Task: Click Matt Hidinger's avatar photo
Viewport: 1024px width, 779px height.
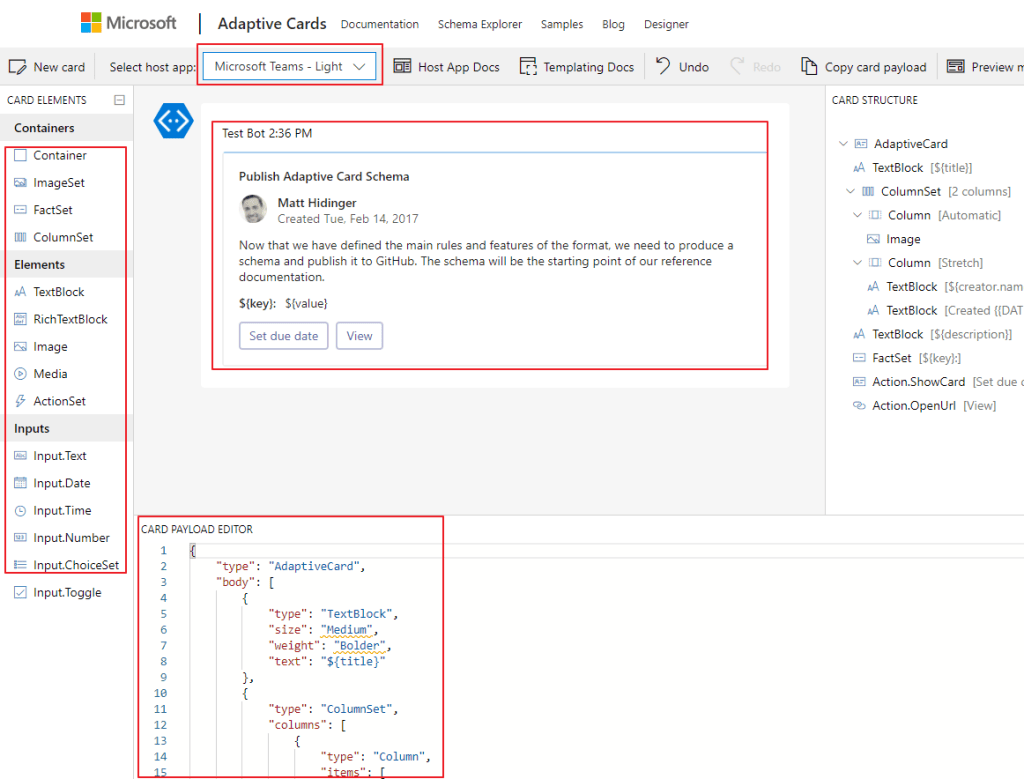Action: point(253,210)
